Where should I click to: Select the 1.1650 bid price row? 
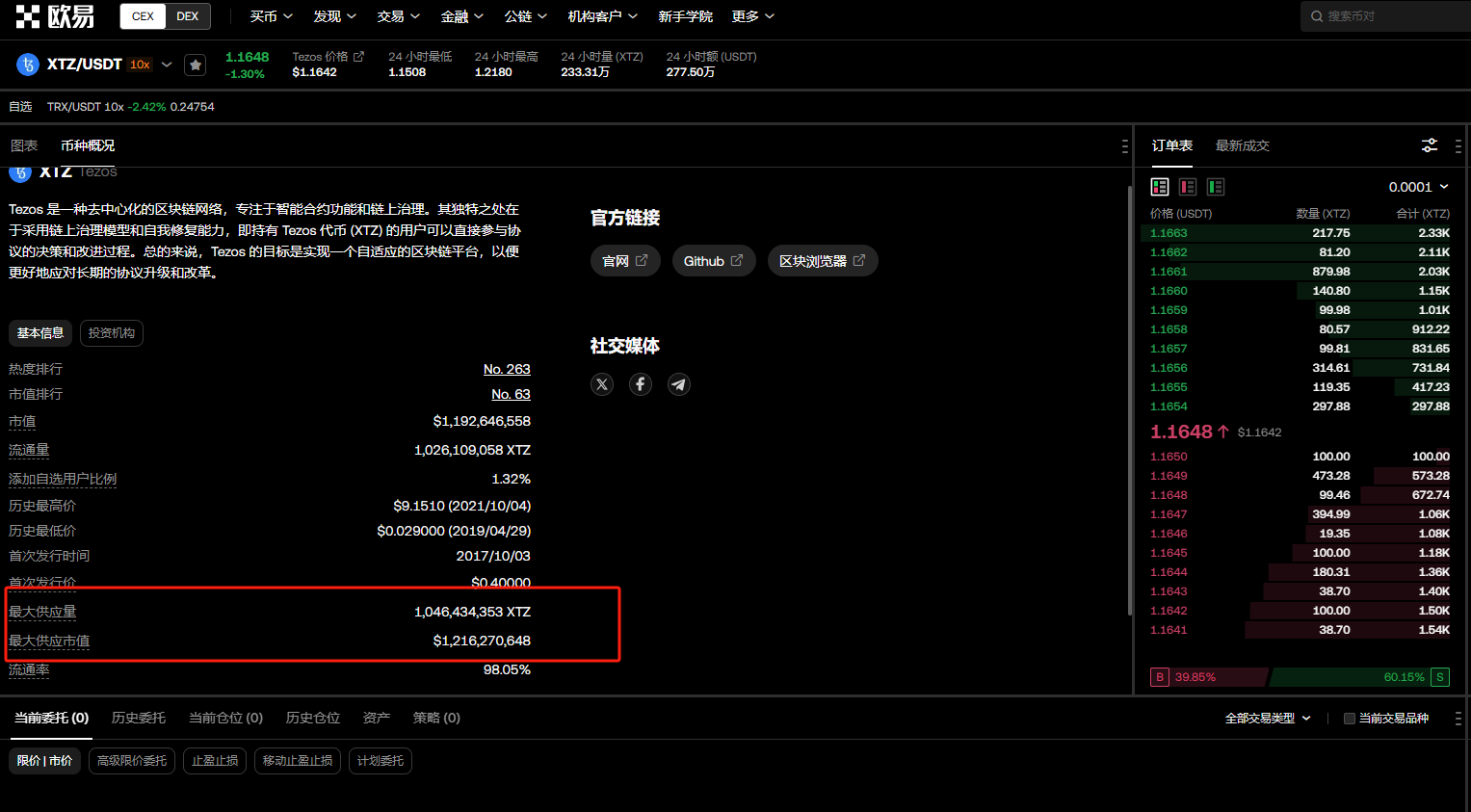pyautogui.click(x=1300, y=457)
